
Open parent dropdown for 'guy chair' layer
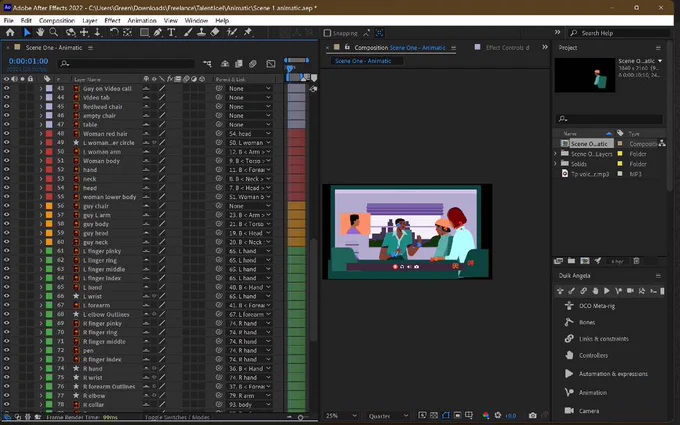(249, 206)
